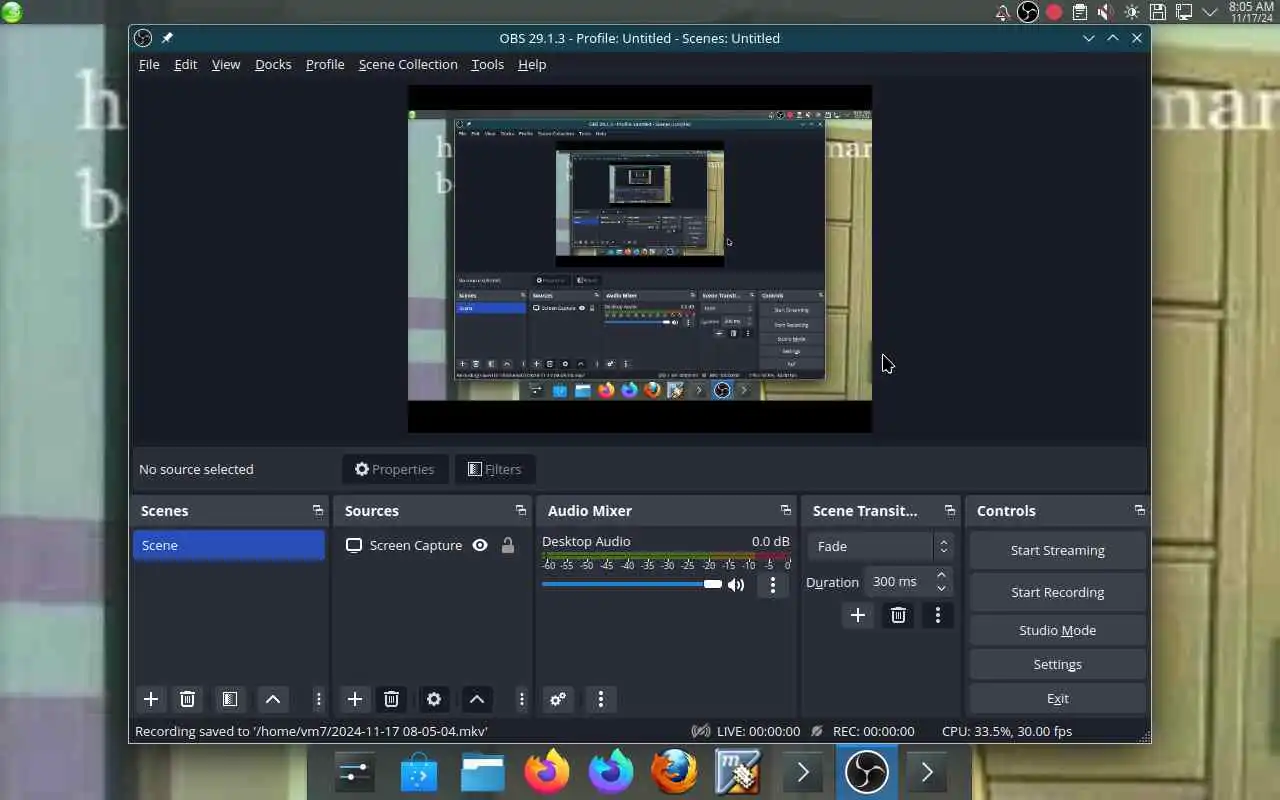Click Start Recording button

pos(1057,592)
